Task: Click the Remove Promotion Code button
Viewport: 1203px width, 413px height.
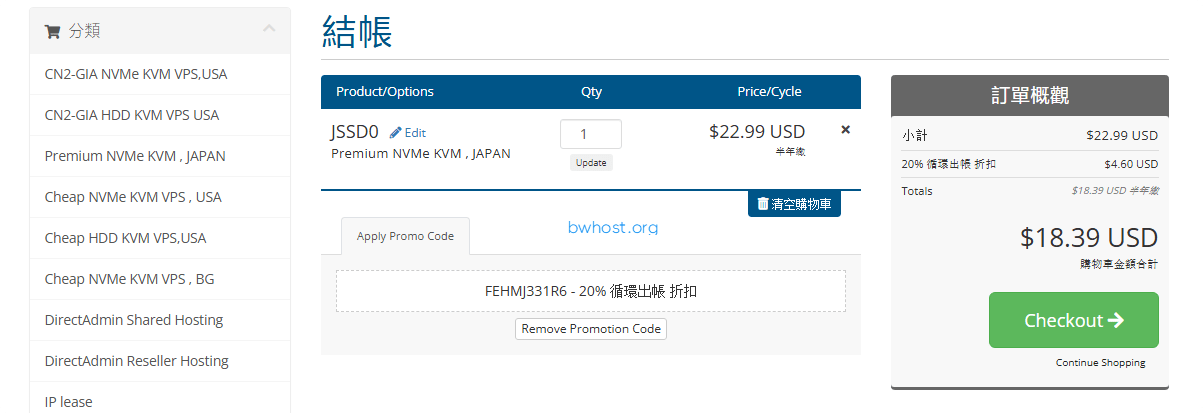Action: coord(591,329)
